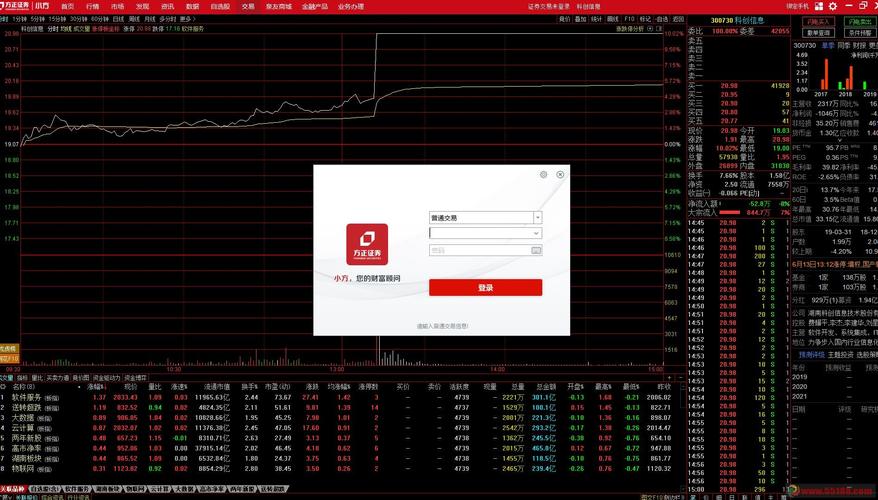
Task: Open the soft keyboard icon in password field
Action: coord(536,250)
